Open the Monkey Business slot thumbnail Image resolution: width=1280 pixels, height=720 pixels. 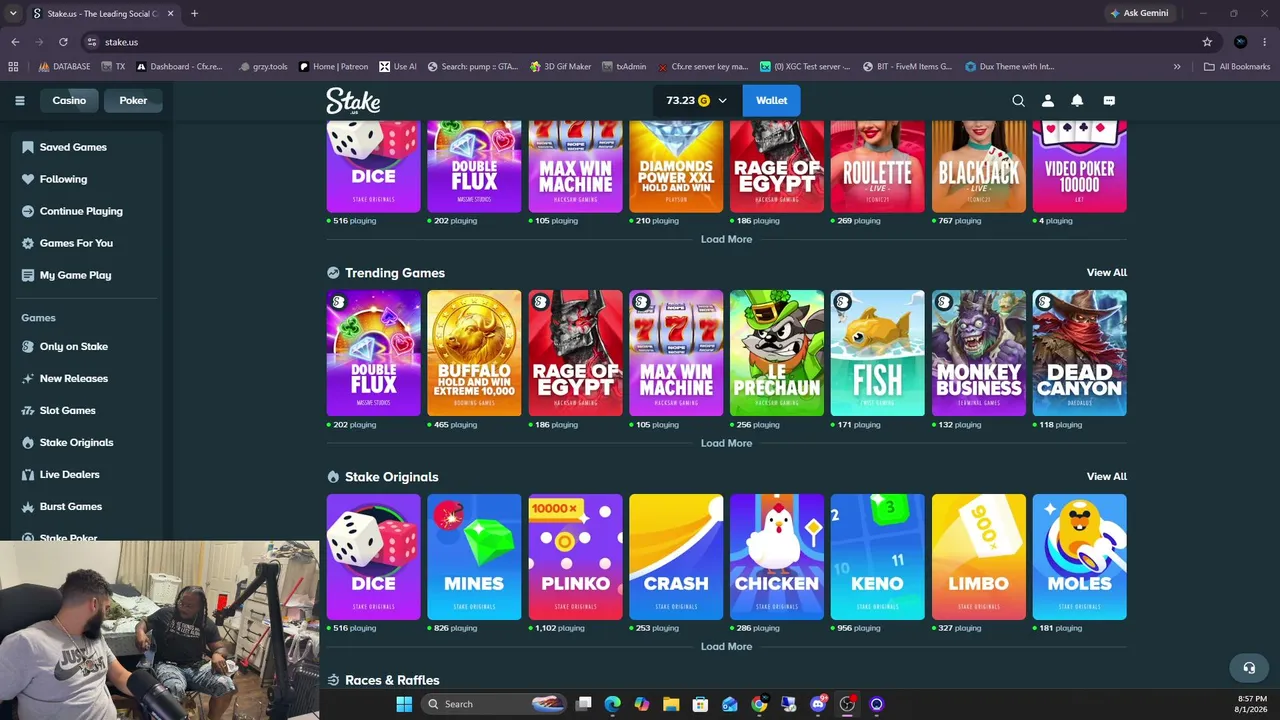click(x=979, y=353)
